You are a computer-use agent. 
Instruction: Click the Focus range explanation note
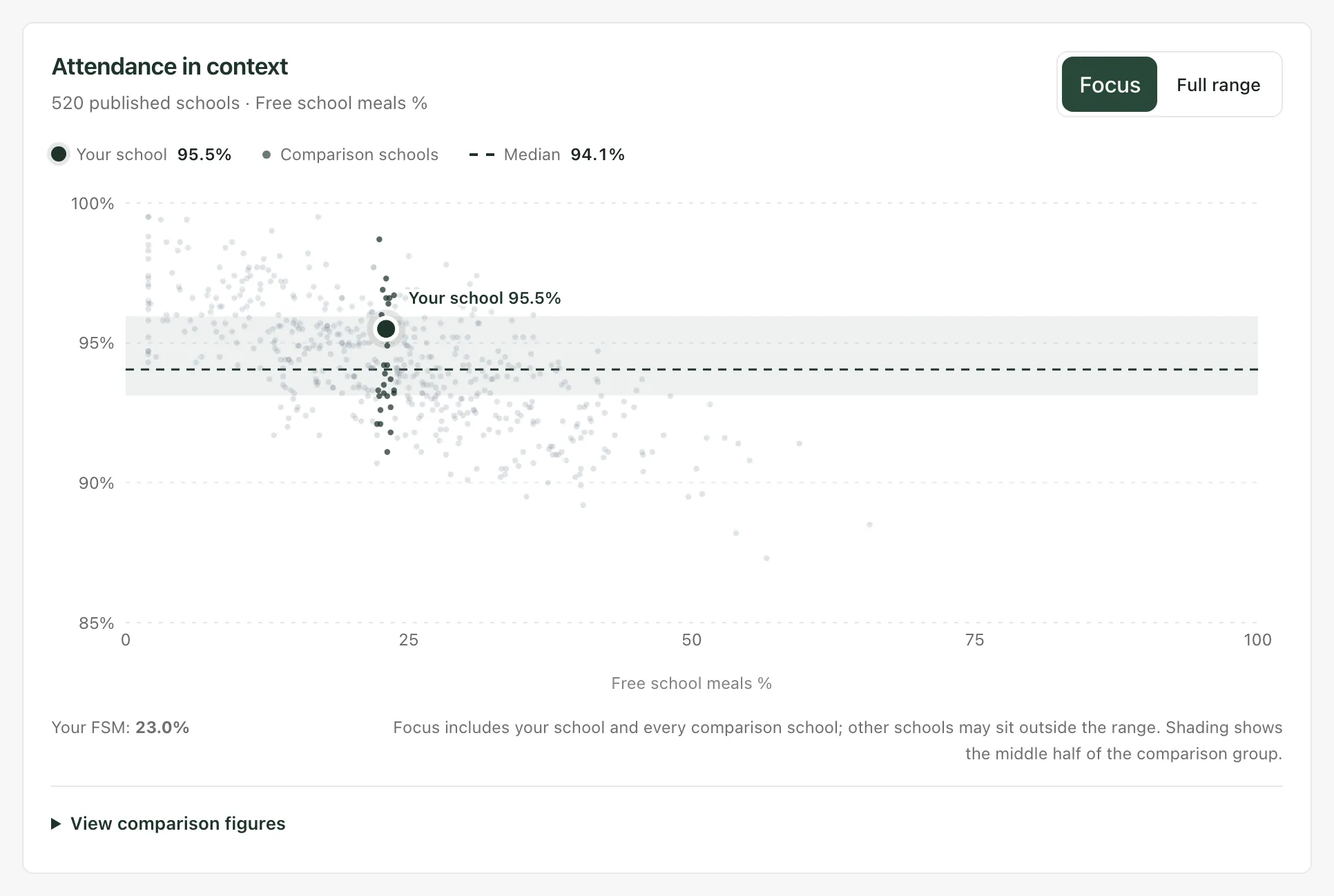pos(838,741)
